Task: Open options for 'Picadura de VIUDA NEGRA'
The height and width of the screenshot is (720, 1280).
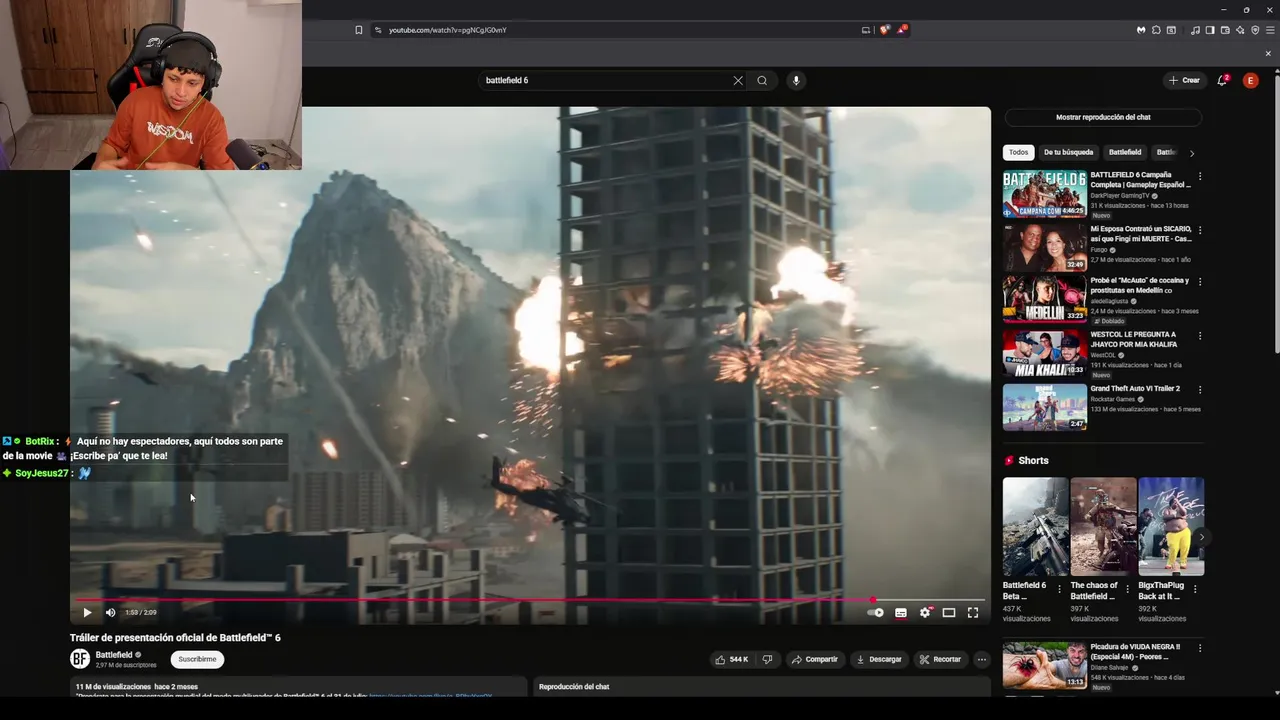Action: 1200,648
